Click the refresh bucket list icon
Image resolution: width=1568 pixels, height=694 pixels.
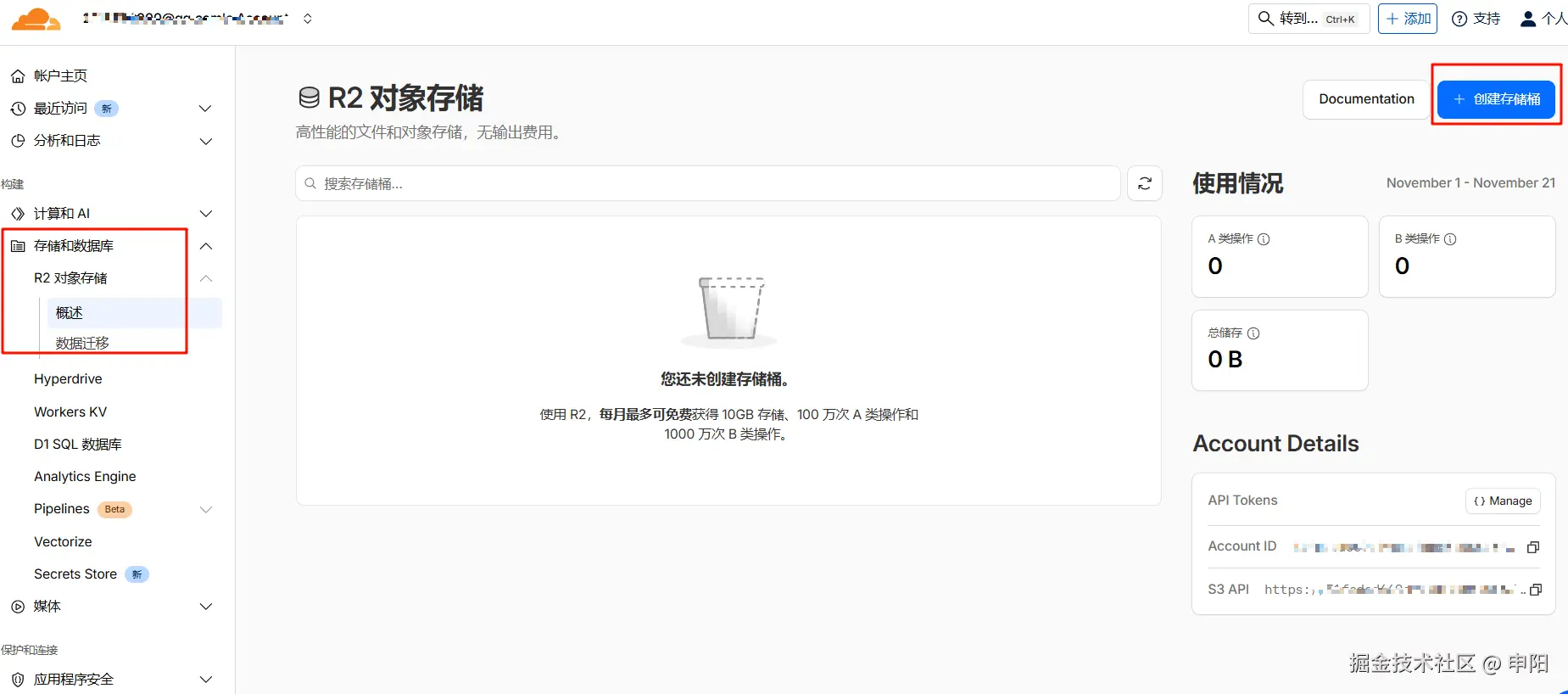coord(1145,183)
